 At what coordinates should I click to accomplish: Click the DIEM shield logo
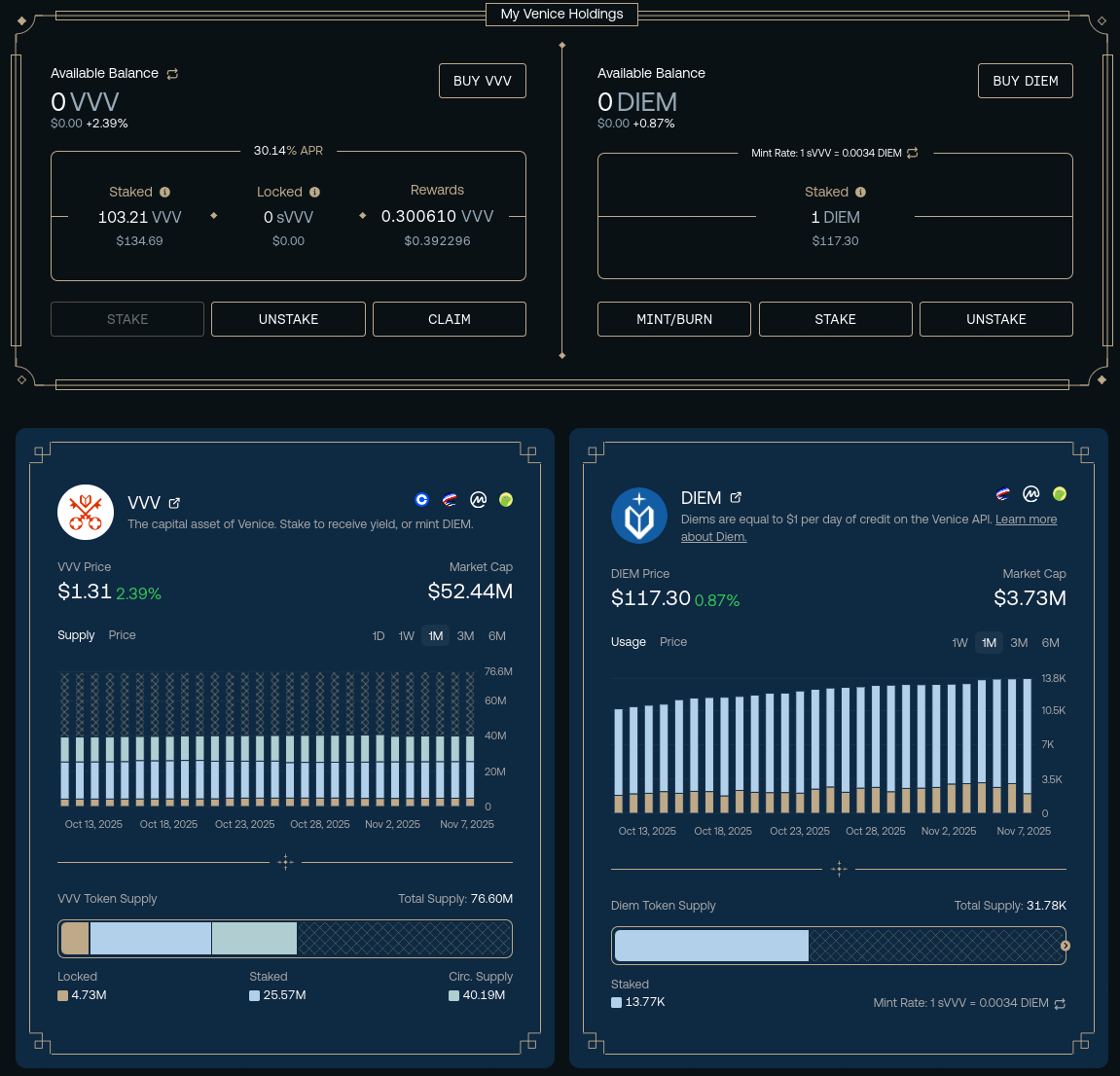(638, 517)
